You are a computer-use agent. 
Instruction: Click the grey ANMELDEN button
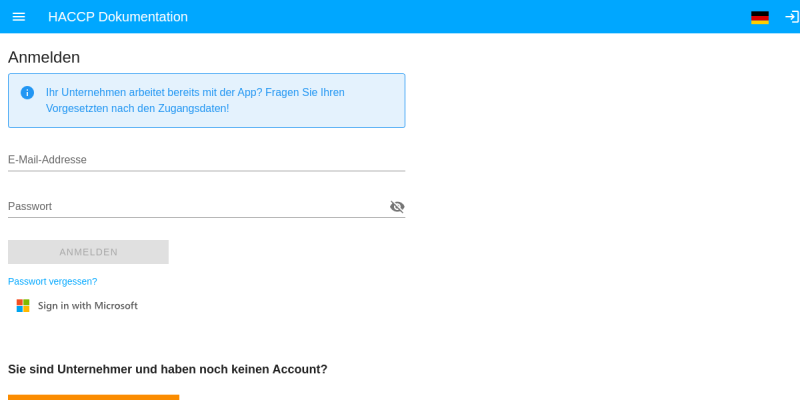88,252
